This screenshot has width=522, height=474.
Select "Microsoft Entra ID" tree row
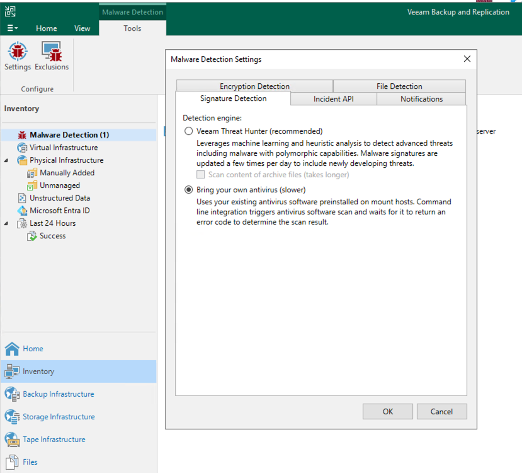click(79, 211)
